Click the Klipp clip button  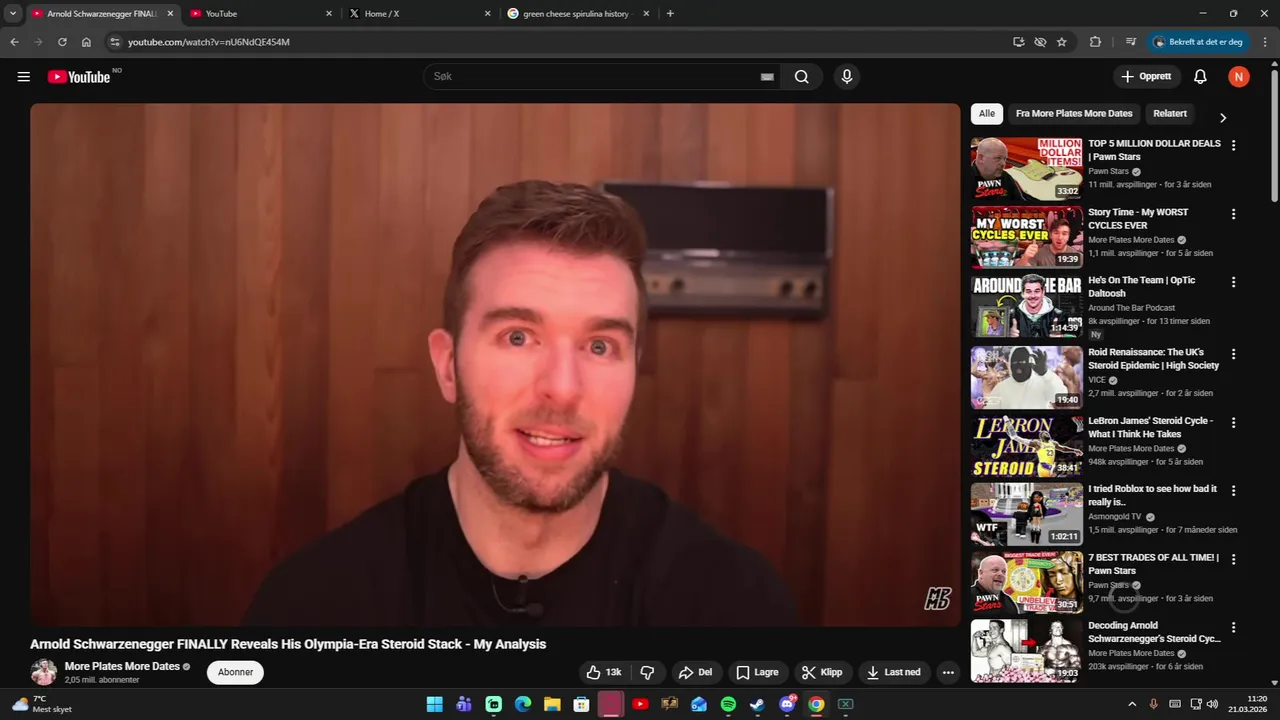[x=823, y=672]
